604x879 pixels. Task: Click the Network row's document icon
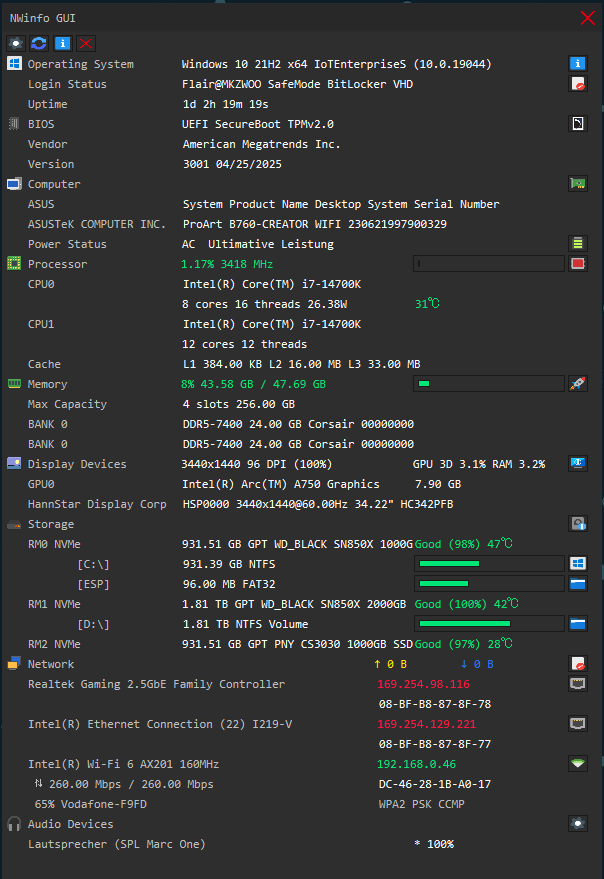click(578, 664)
